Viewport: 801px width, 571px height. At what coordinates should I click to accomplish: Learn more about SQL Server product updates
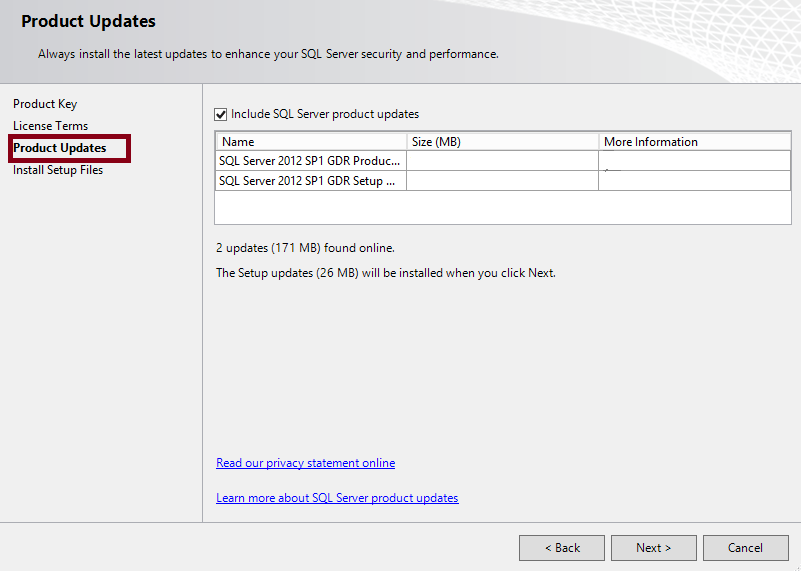point(337,498)
